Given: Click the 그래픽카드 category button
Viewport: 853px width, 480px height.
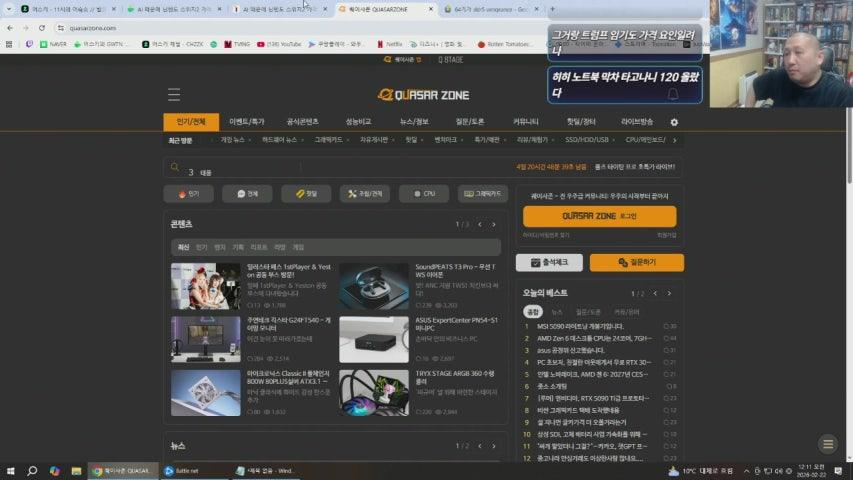Looking at the screenshot, I should pyautogui.click(x=483, y=194).
